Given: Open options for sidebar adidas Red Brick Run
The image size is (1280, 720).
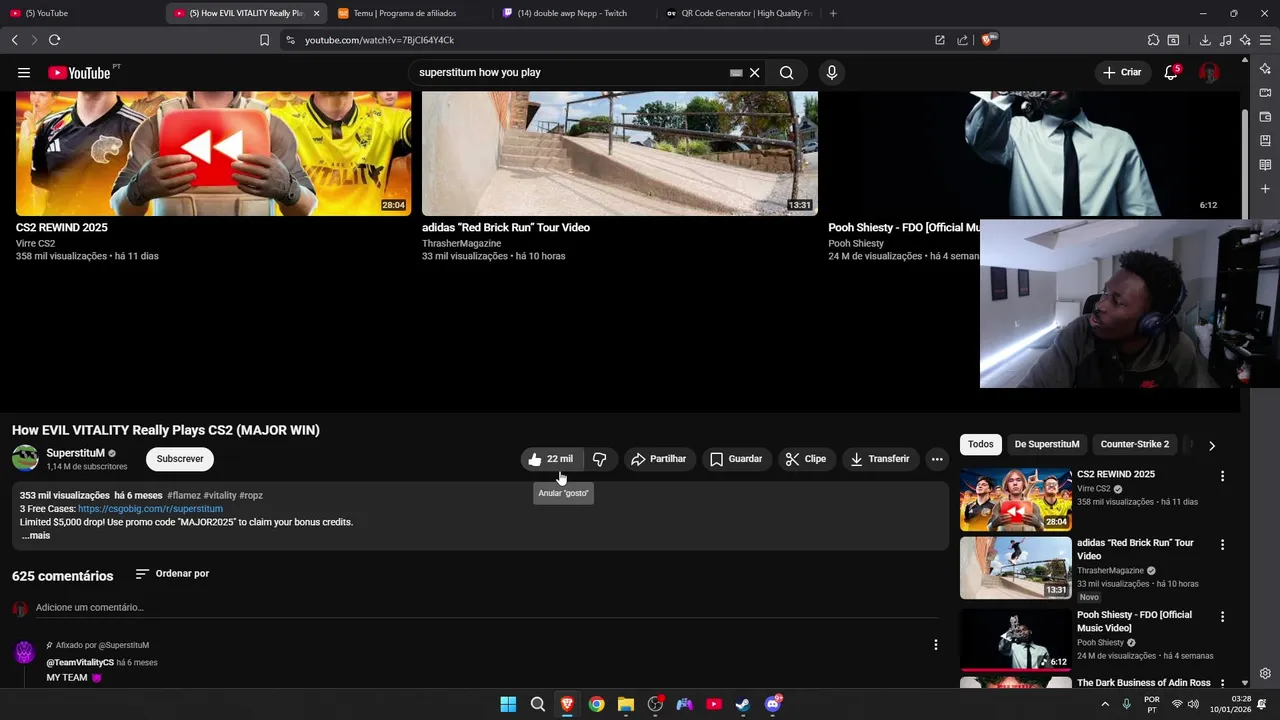Looking at the screenshot, I should 1222,545.
